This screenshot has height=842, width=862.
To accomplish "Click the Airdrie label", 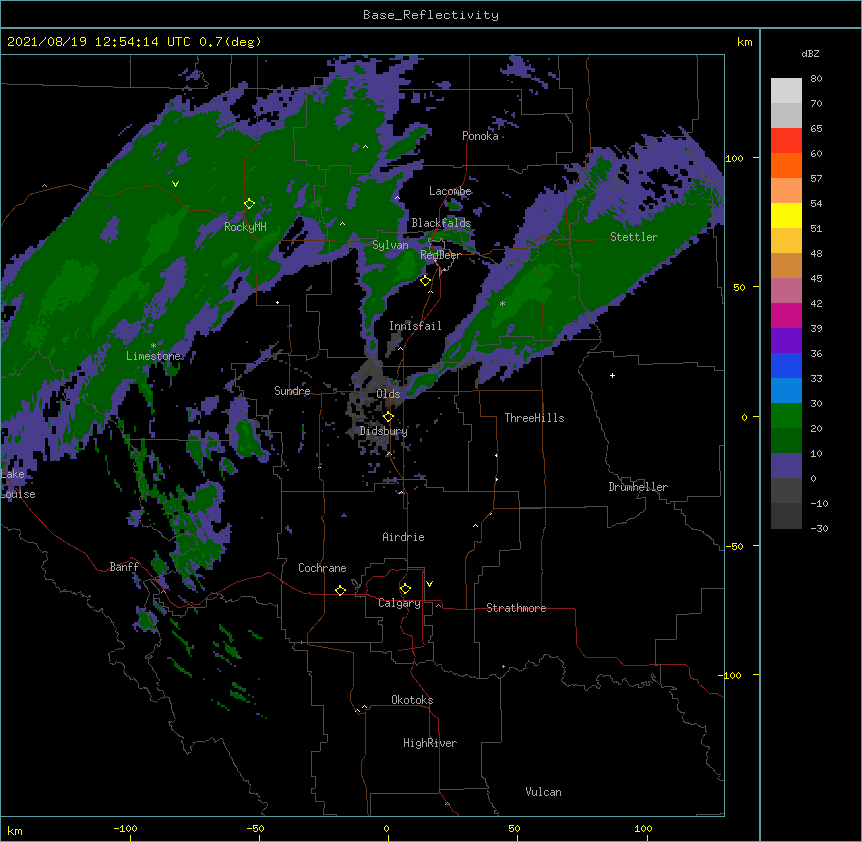I will pos(404,537).
